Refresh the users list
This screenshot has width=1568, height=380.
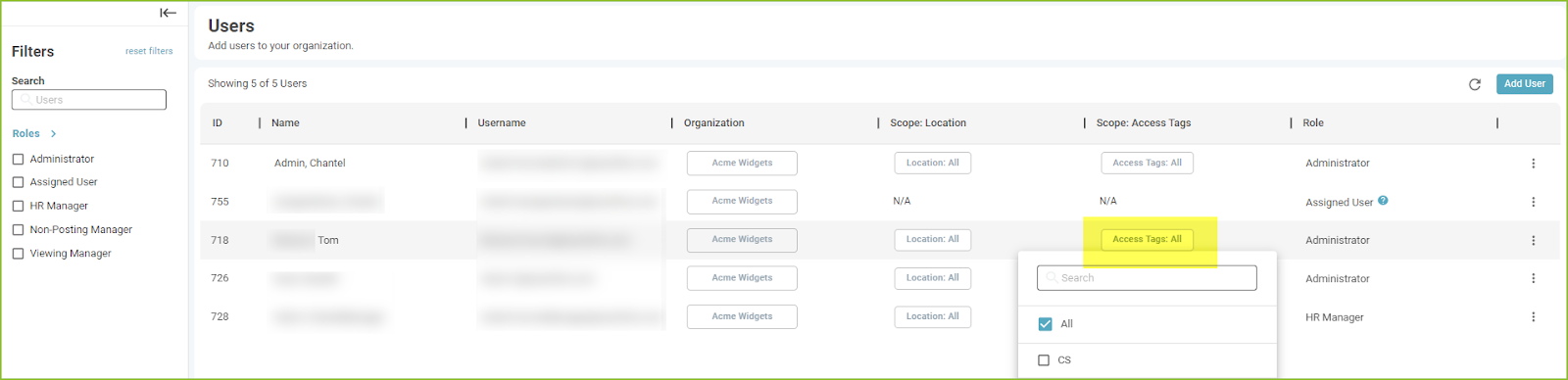click(x=1474, y=84)
